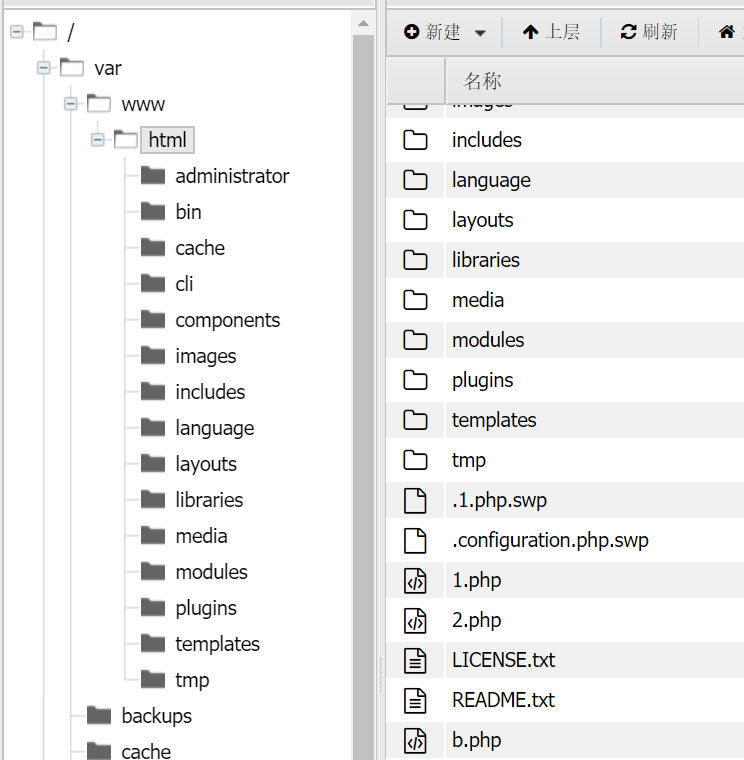Click the b.php code file icon

click(x=415, y=741)
